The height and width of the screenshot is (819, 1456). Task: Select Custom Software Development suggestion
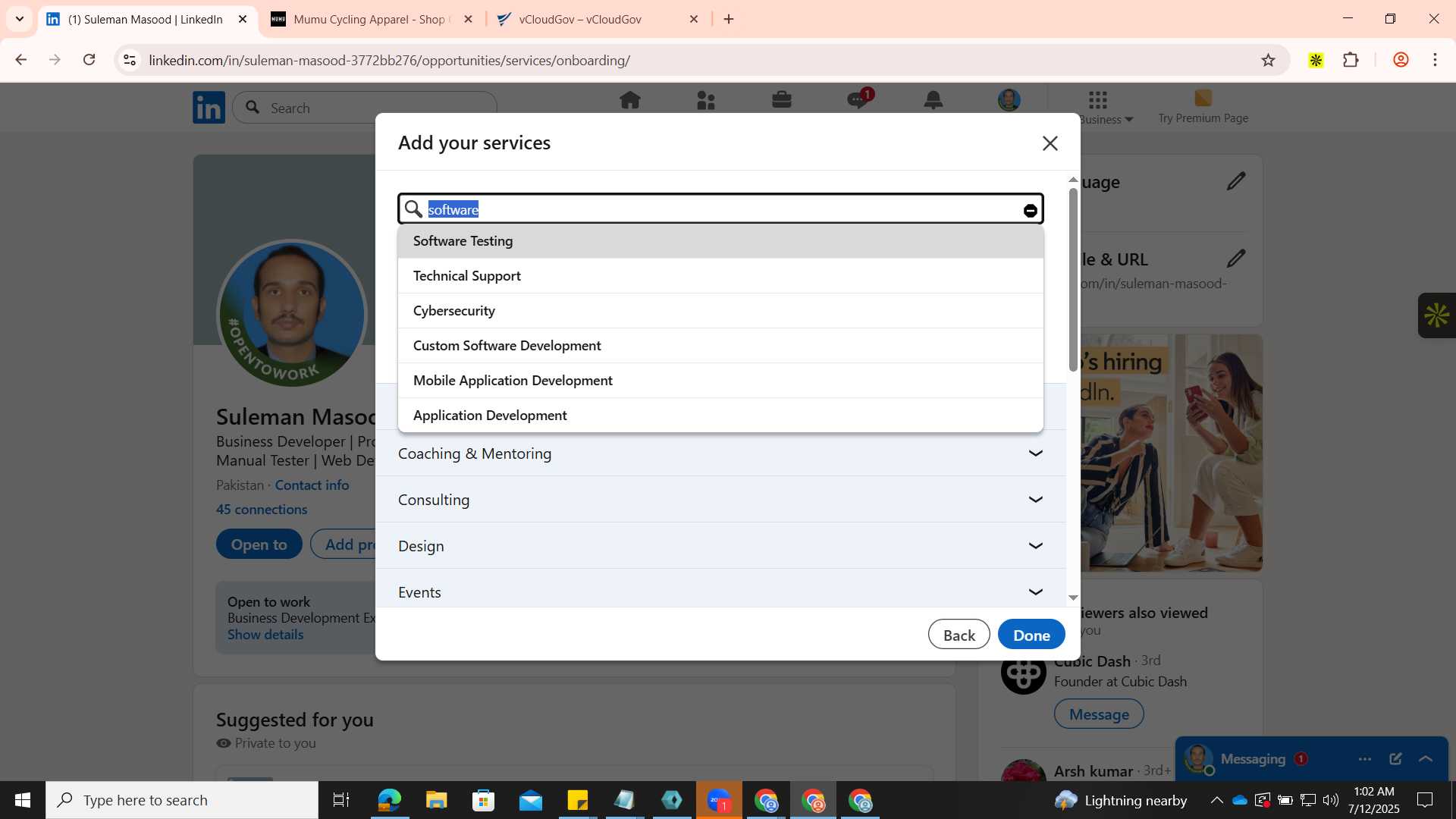[x=720, y=346]
